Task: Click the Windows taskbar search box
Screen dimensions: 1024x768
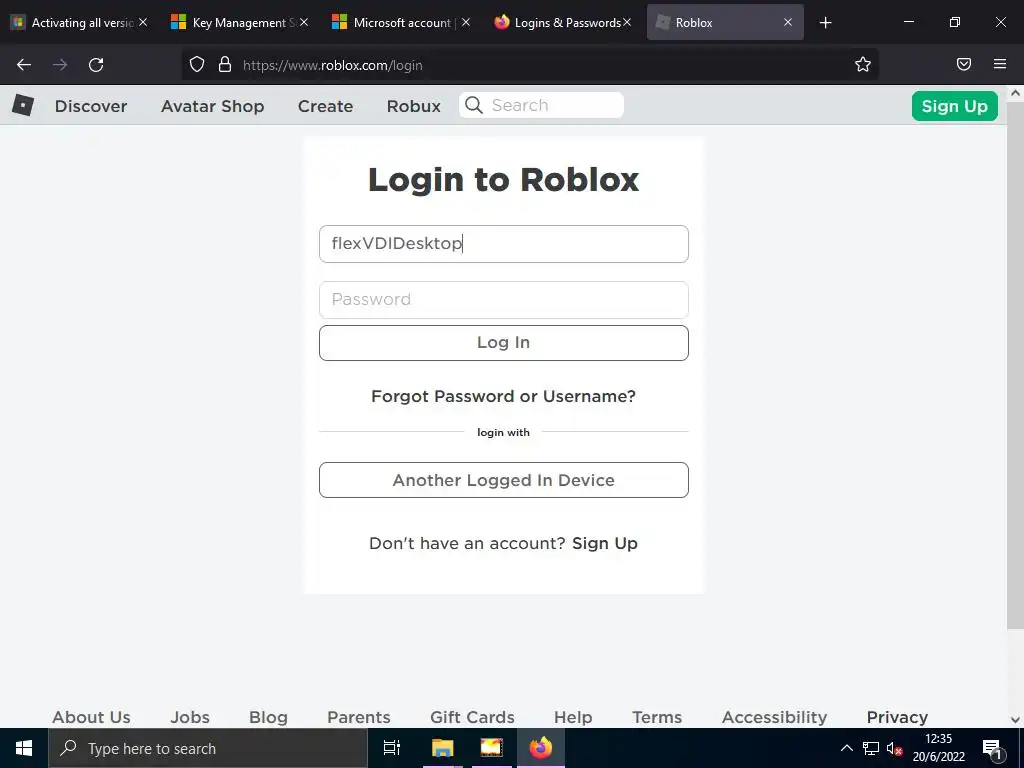Action: (208, 748)
